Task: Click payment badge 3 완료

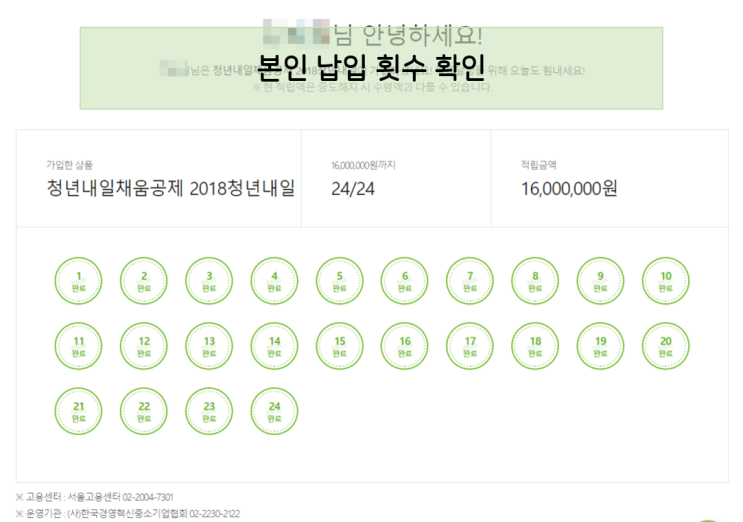Action: [x=209, y=281]
